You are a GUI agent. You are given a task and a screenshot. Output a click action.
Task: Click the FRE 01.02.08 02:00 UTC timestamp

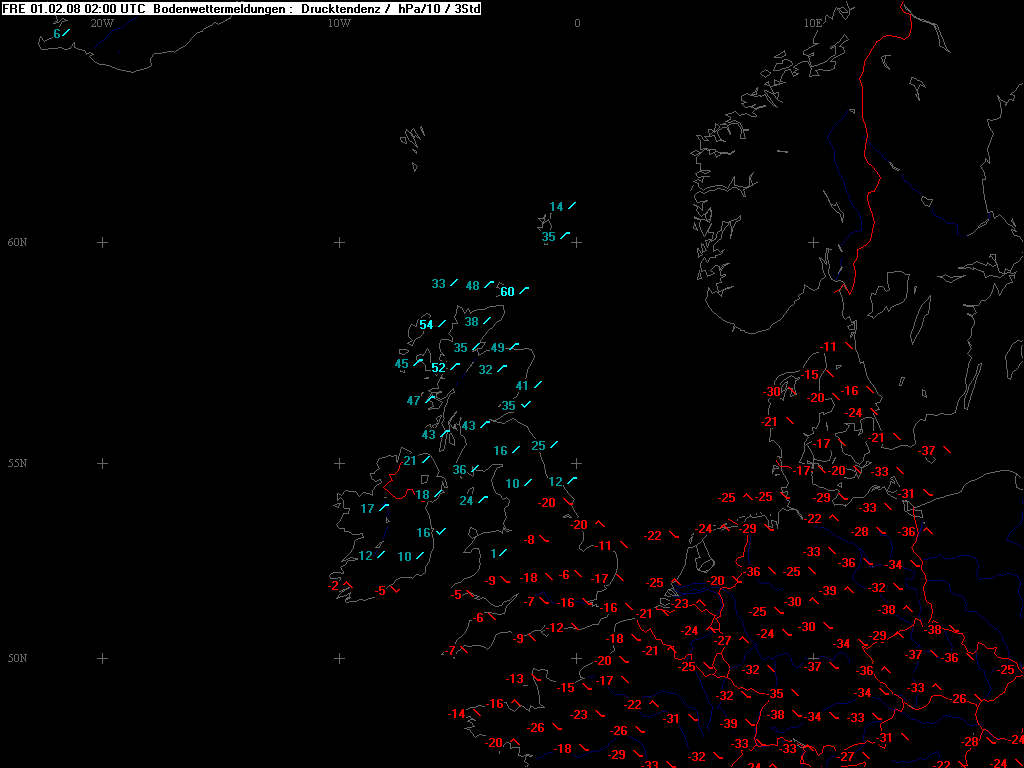pyautogui.click(x=74, y=8)
